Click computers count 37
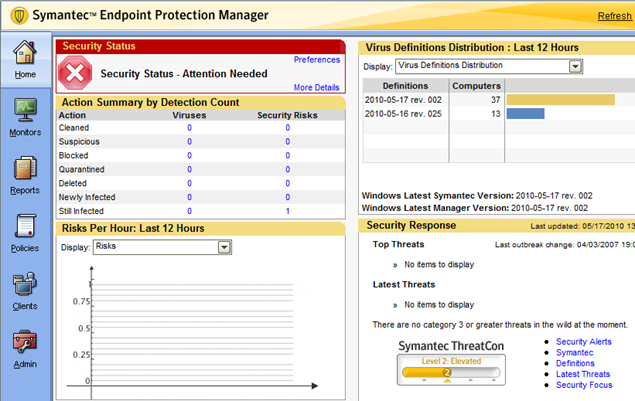 pos(496,100)
